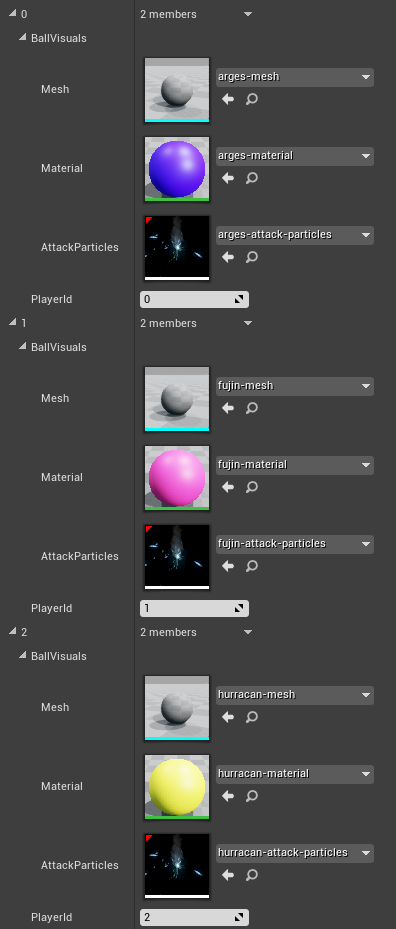The height and width of the screenshot is (929, 396).
Task: Select the yellow hurracan-material thumbnail
Action: (x=177, y=787)
